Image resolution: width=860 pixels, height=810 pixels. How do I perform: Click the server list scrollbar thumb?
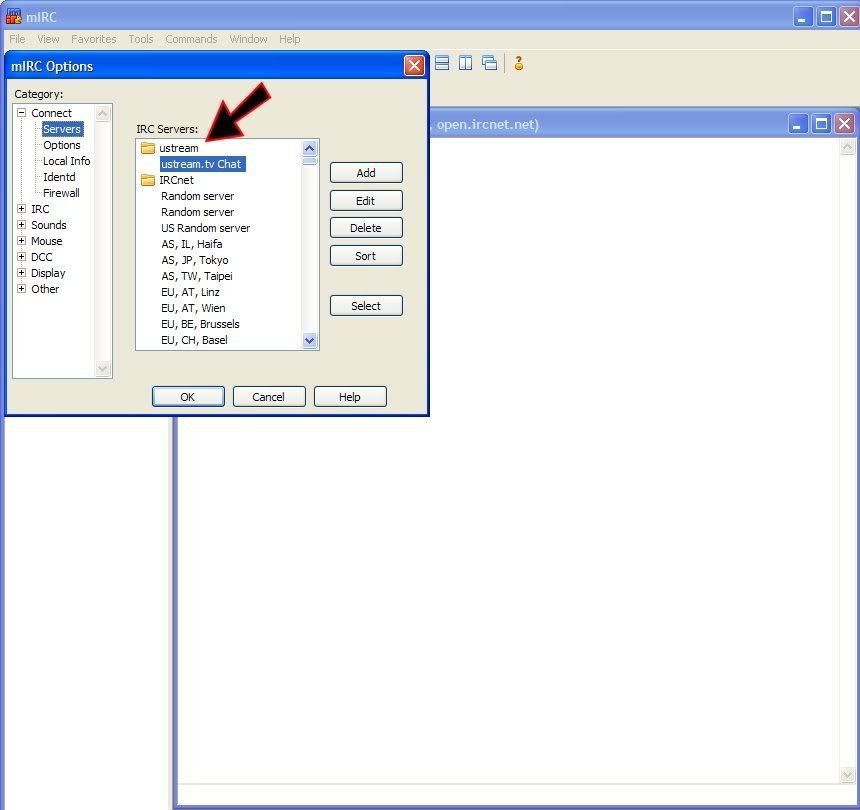point(309,161)
